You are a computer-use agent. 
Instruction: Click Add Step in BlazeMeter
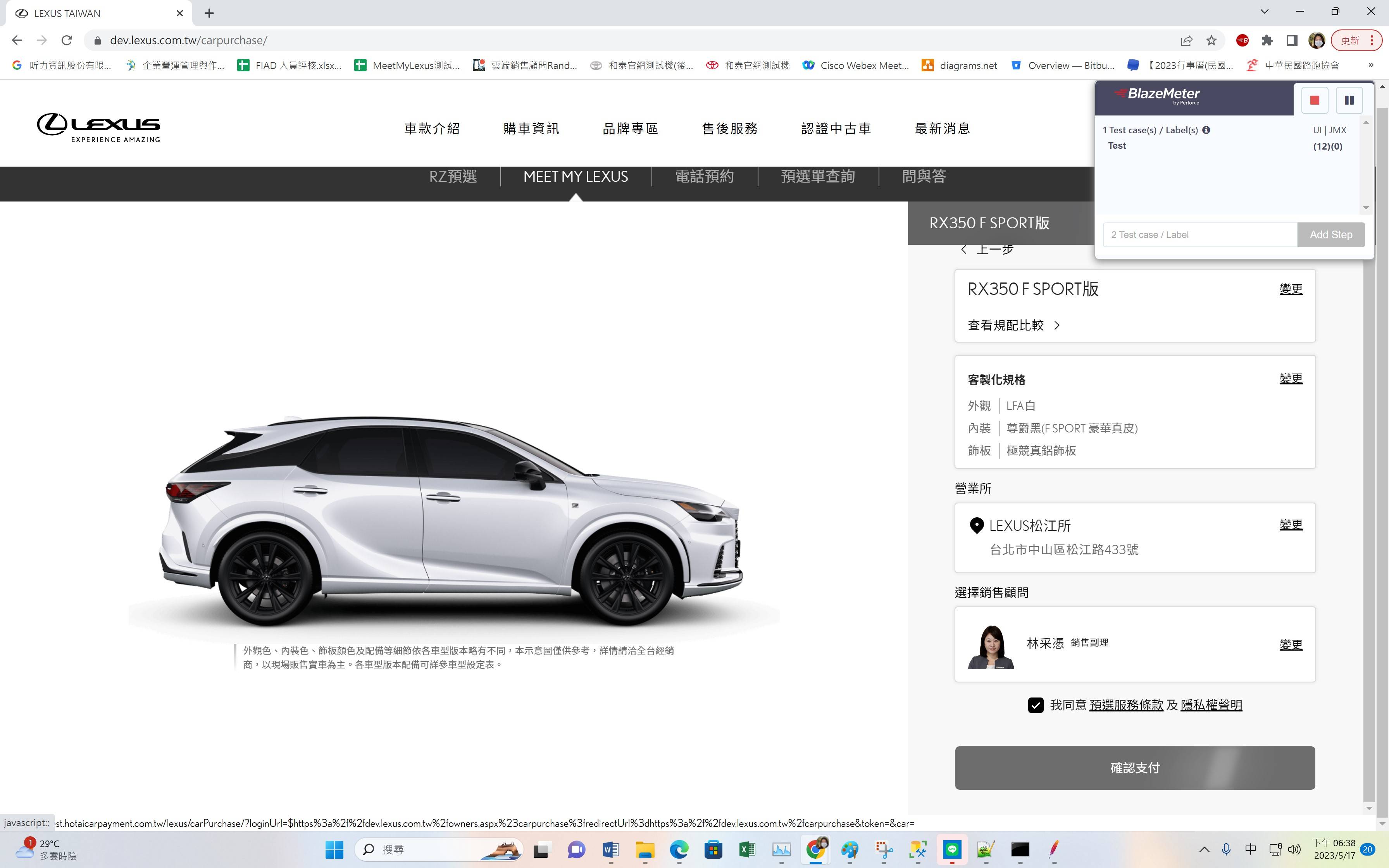click(x=1330, y=235)
